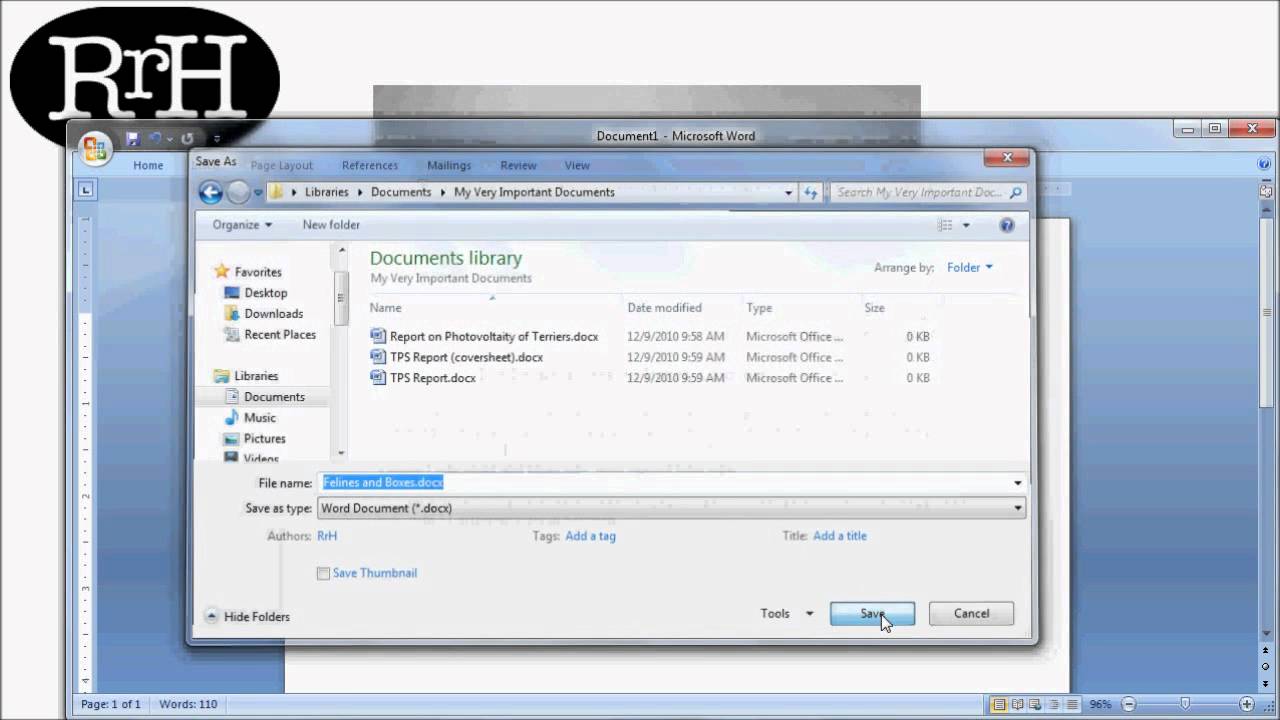Click the Zoom Out minus button
This screenshot has height=720, width=1280.
click(1129, 704)
